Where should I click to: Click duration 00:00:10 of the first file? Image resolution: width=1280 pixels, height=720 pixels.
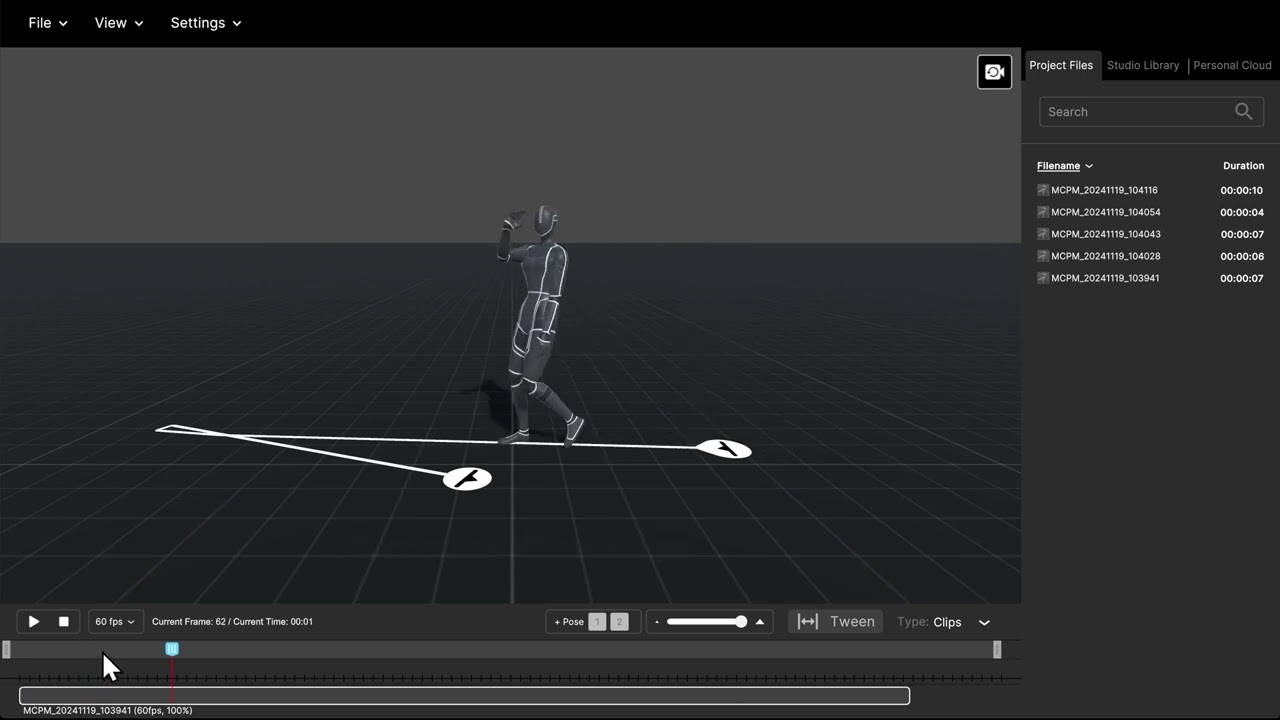tap(1241, 190)
